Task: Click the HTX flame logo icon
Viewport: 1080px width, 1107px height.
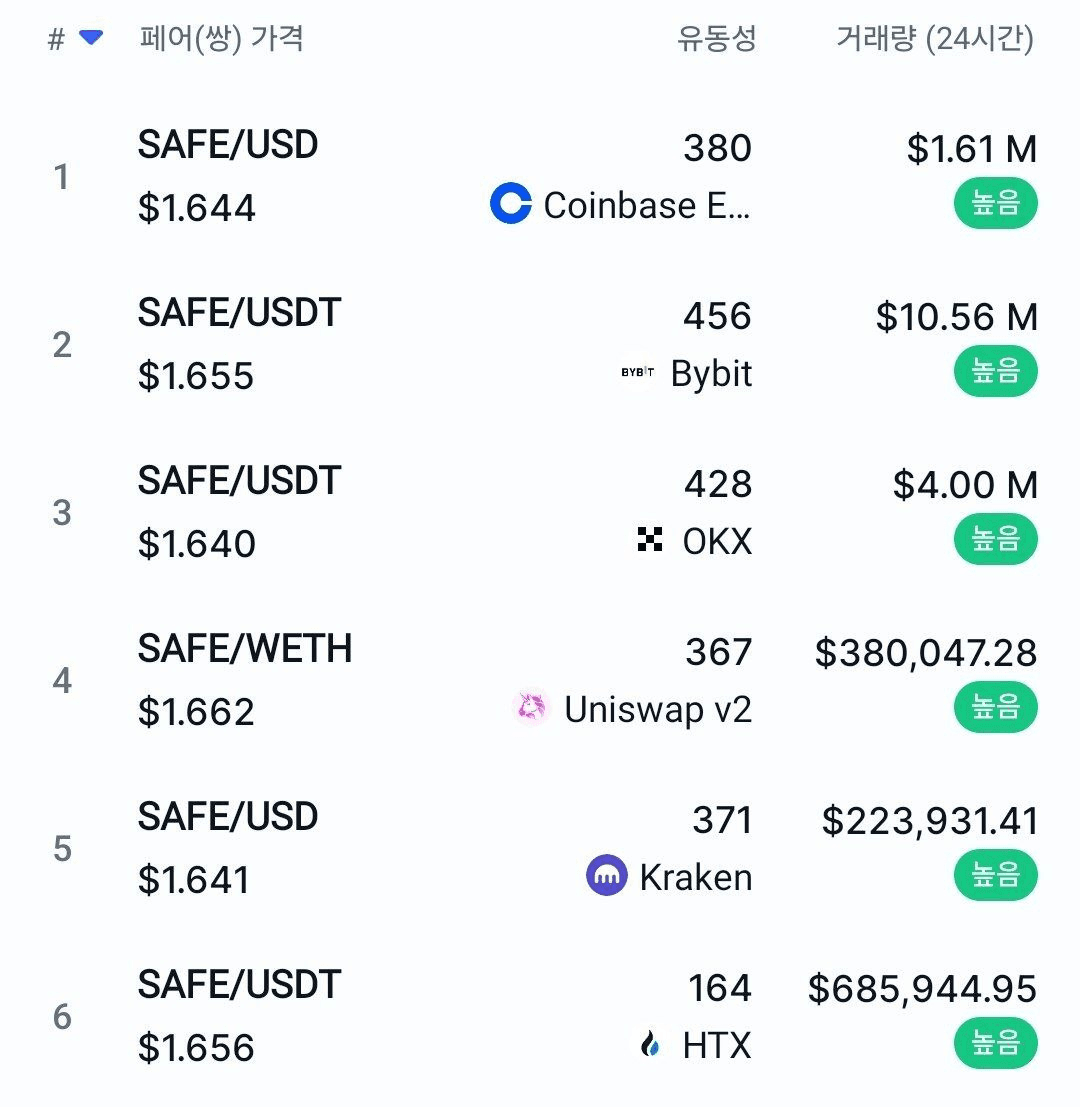Action: 650,1043
